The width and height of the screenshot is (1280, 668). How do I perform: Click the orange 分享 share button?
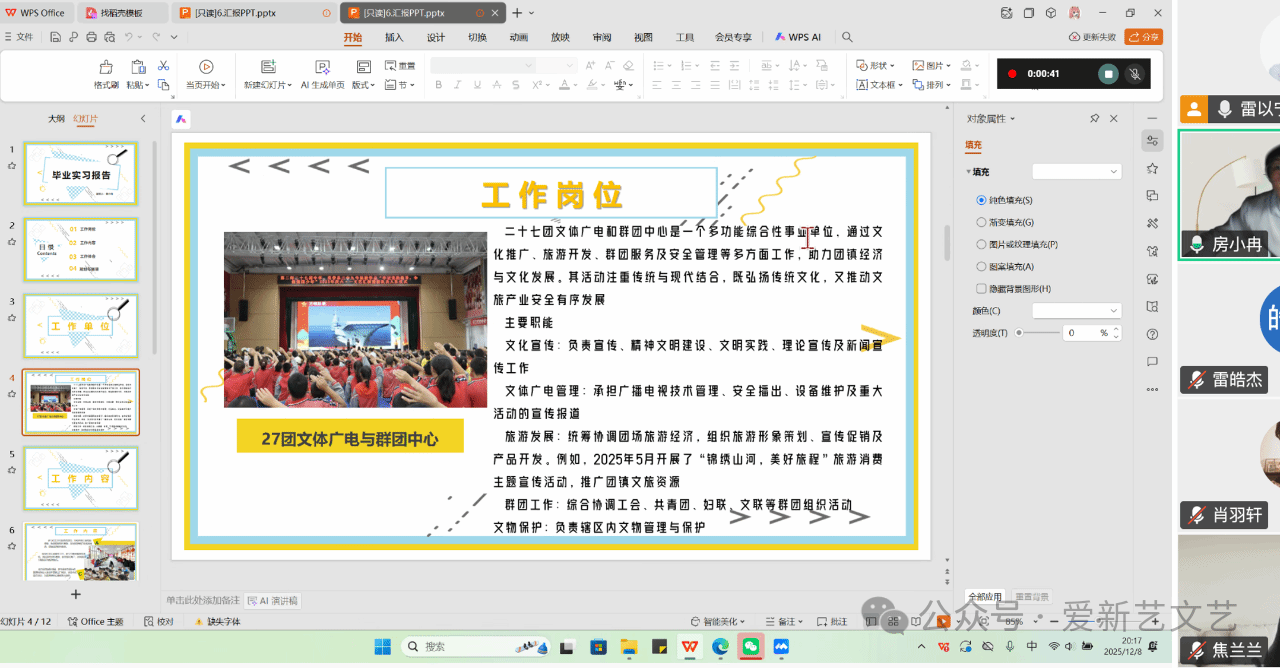point(1144,37)
